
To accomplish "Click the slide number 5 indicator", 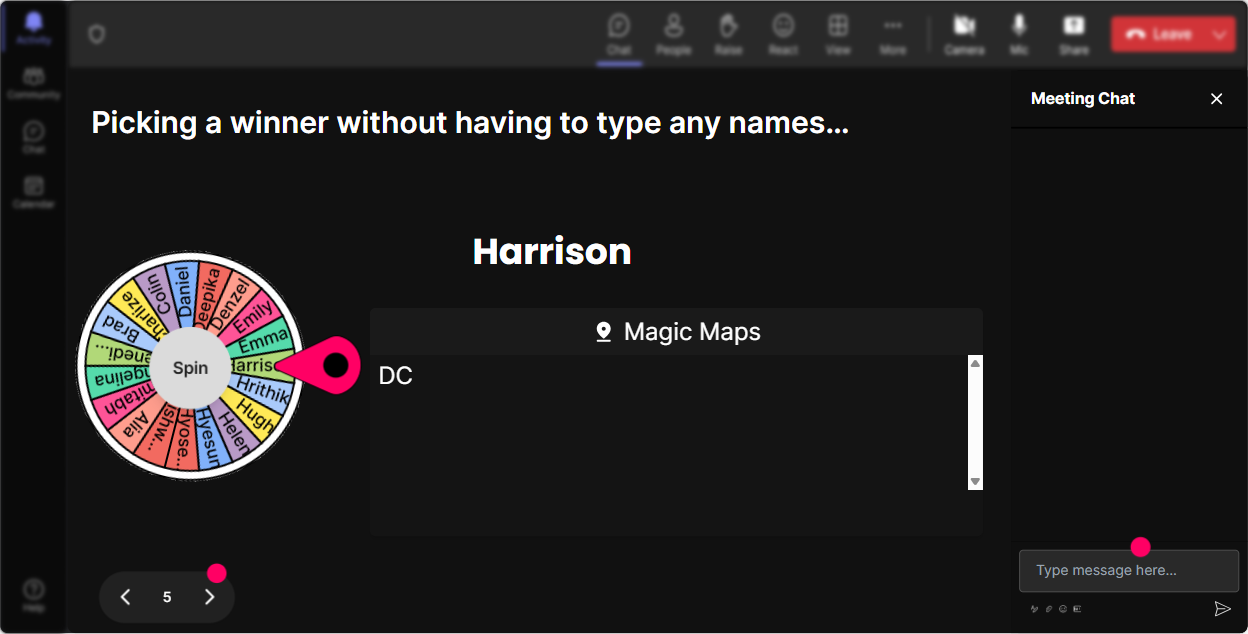I will [167, 597].
